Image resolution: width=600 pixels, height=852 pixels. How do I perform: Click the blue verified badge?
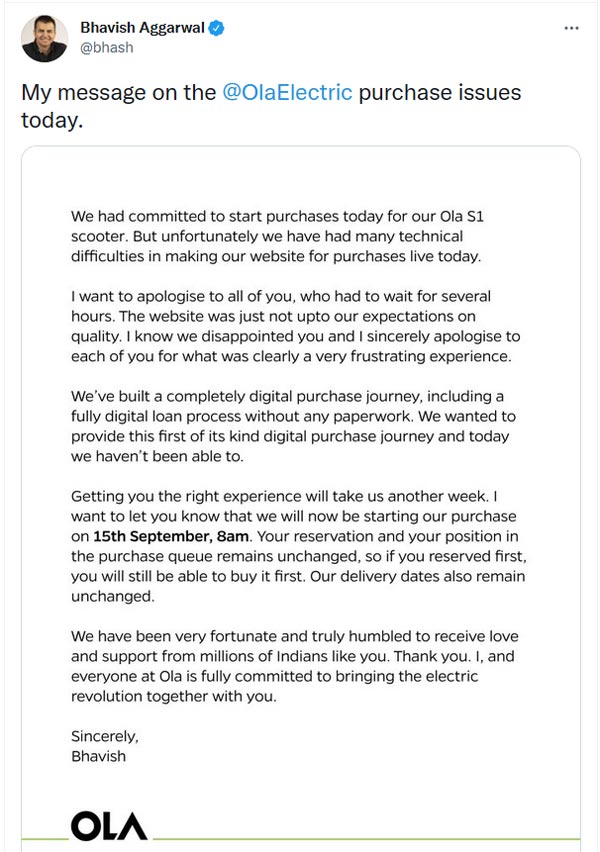pyautogui.click(x=217, y=30)
